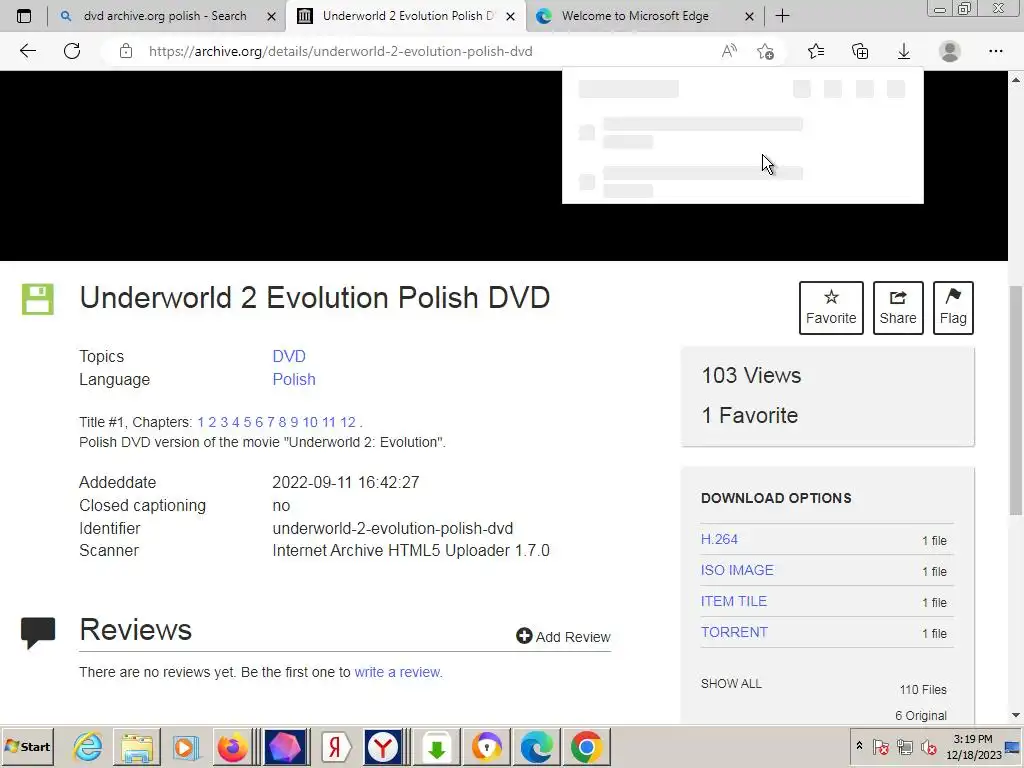View site info via the lock icon
This screenshot has width=1024, height=768.
click(x=126, y=51)
